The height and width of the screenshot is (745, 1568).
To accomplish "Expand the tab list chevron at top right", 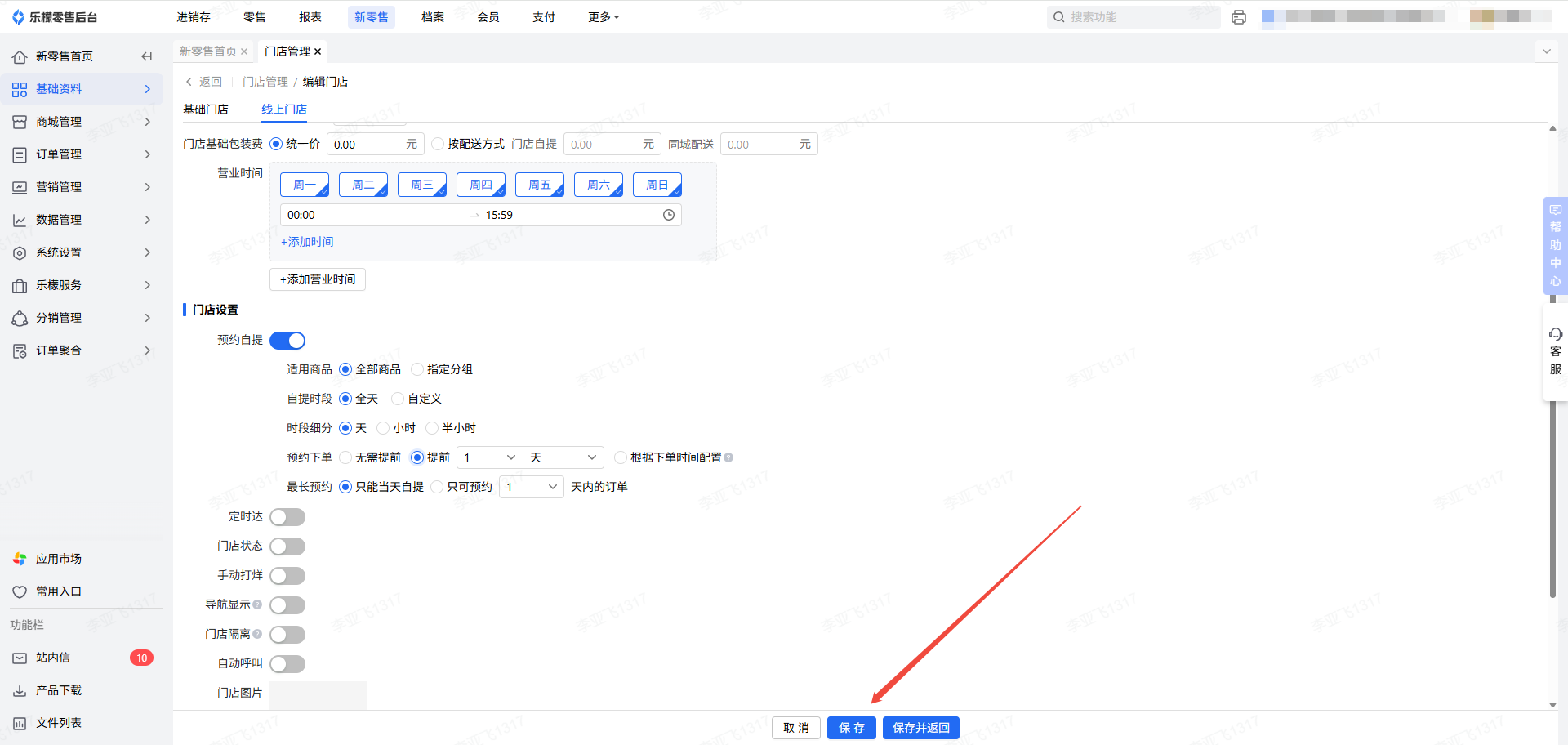I will click(1546, 51).
